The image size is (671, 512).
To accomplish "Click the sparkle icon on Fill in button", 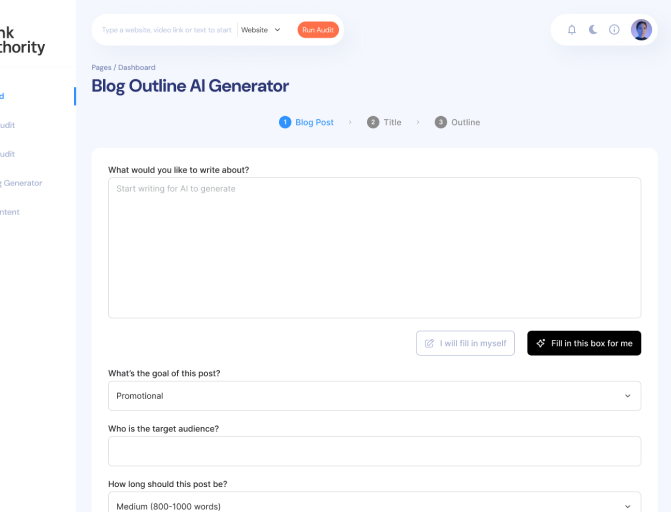I will click(541, 343).
